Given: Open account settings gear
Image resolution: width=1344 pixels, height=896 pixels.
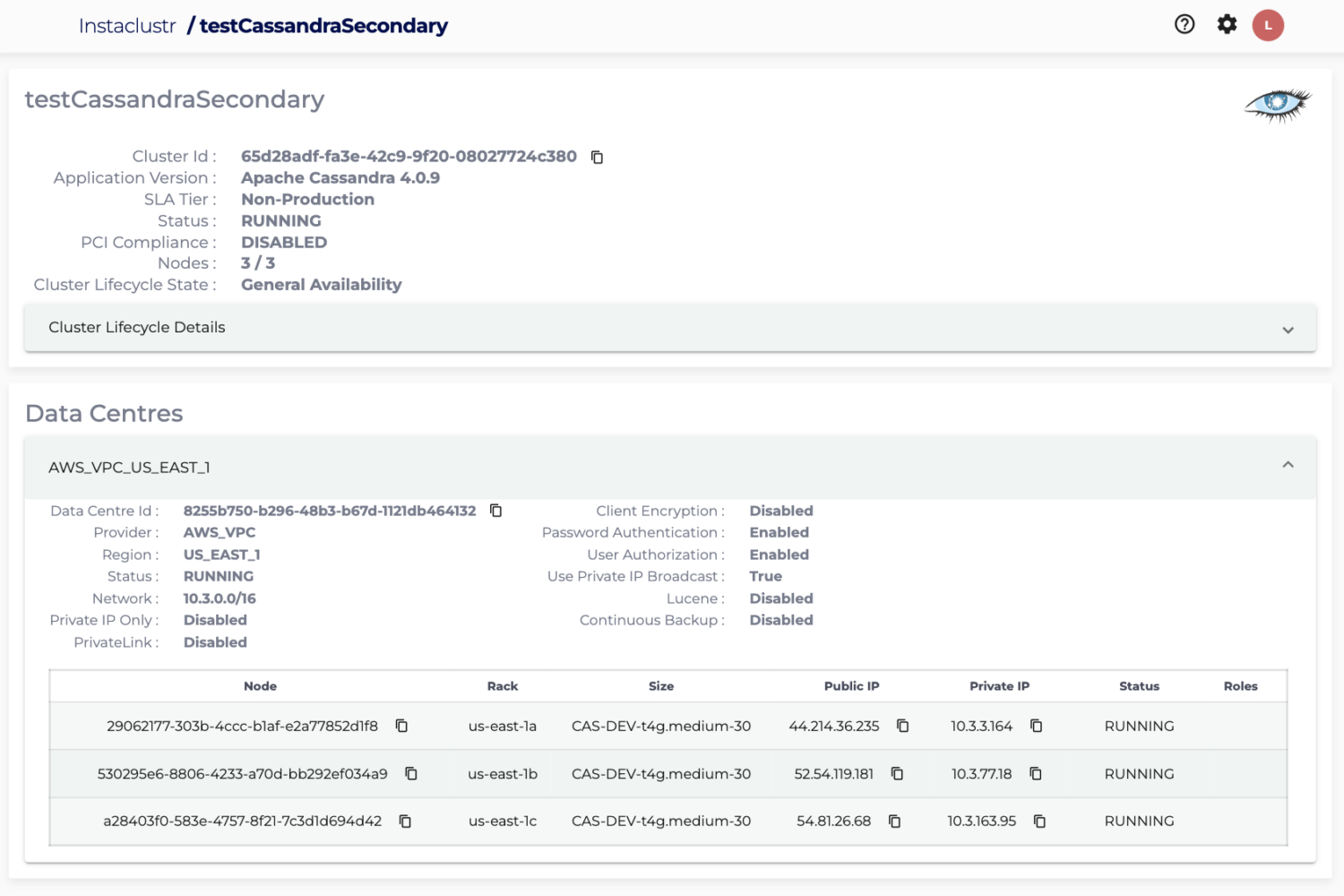Looking at the screenshot, I should click(x=1226, y=24).
